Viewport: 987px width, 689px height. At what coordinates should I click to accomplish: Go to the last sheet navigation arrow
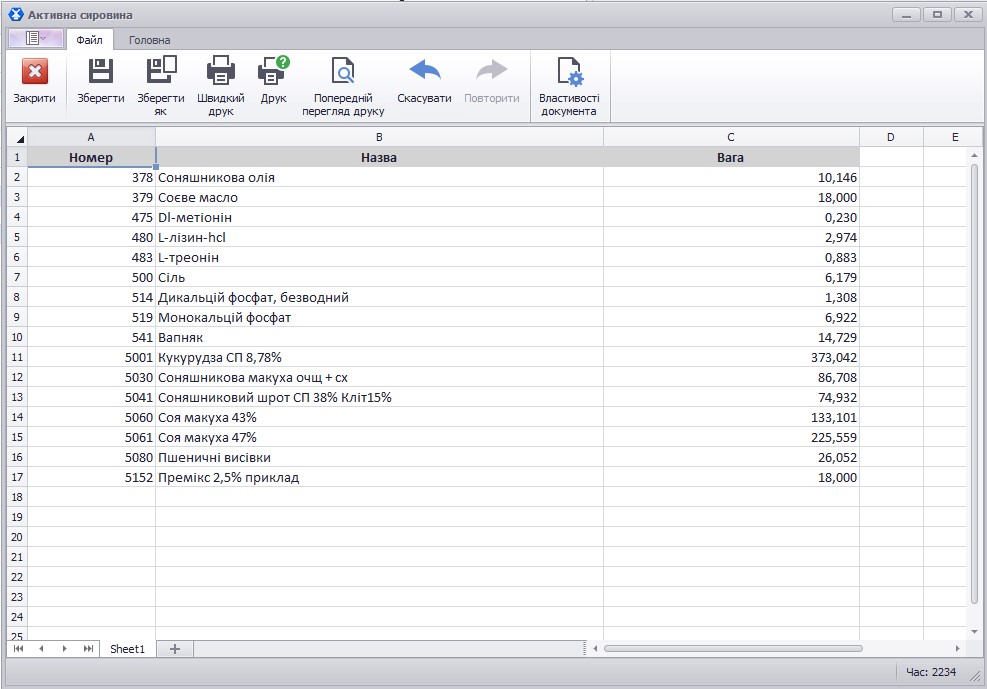(x=88, y=649)
